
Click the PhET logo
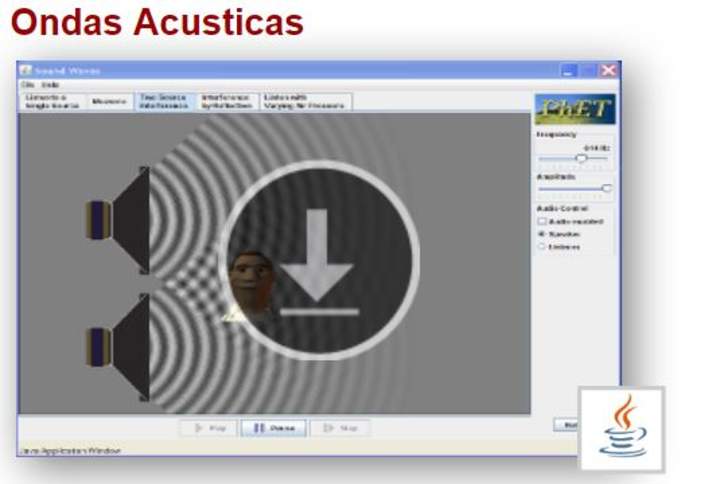574,109
